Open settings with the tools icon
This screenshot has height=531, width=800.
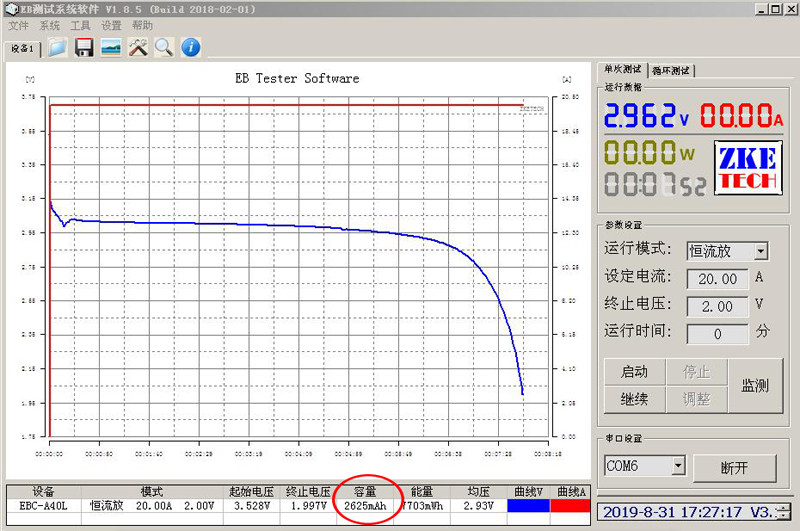[x=138, y=47]
